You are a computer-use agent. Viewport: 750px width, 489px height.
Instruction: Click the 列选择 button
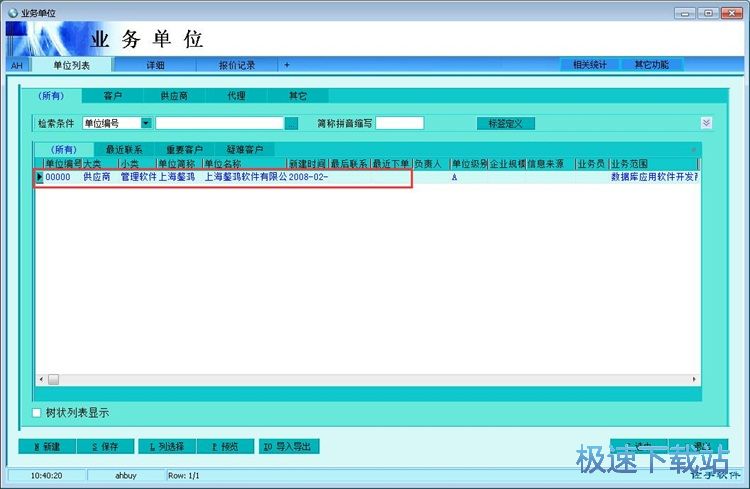(167, 446)
